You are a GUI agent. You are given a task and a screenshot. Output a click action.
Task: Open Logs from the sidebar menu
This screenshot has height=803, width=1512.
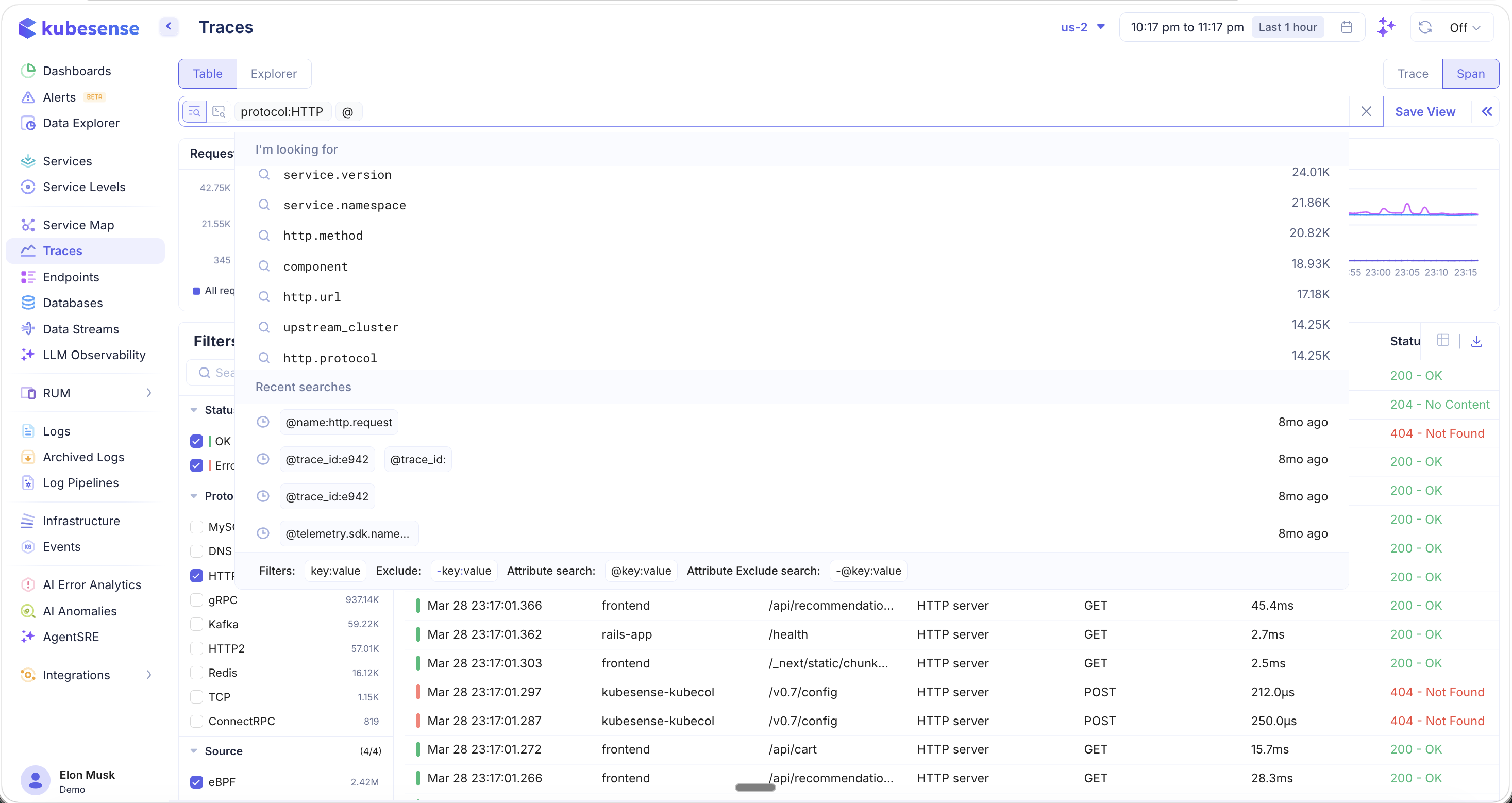coord(56,430)
